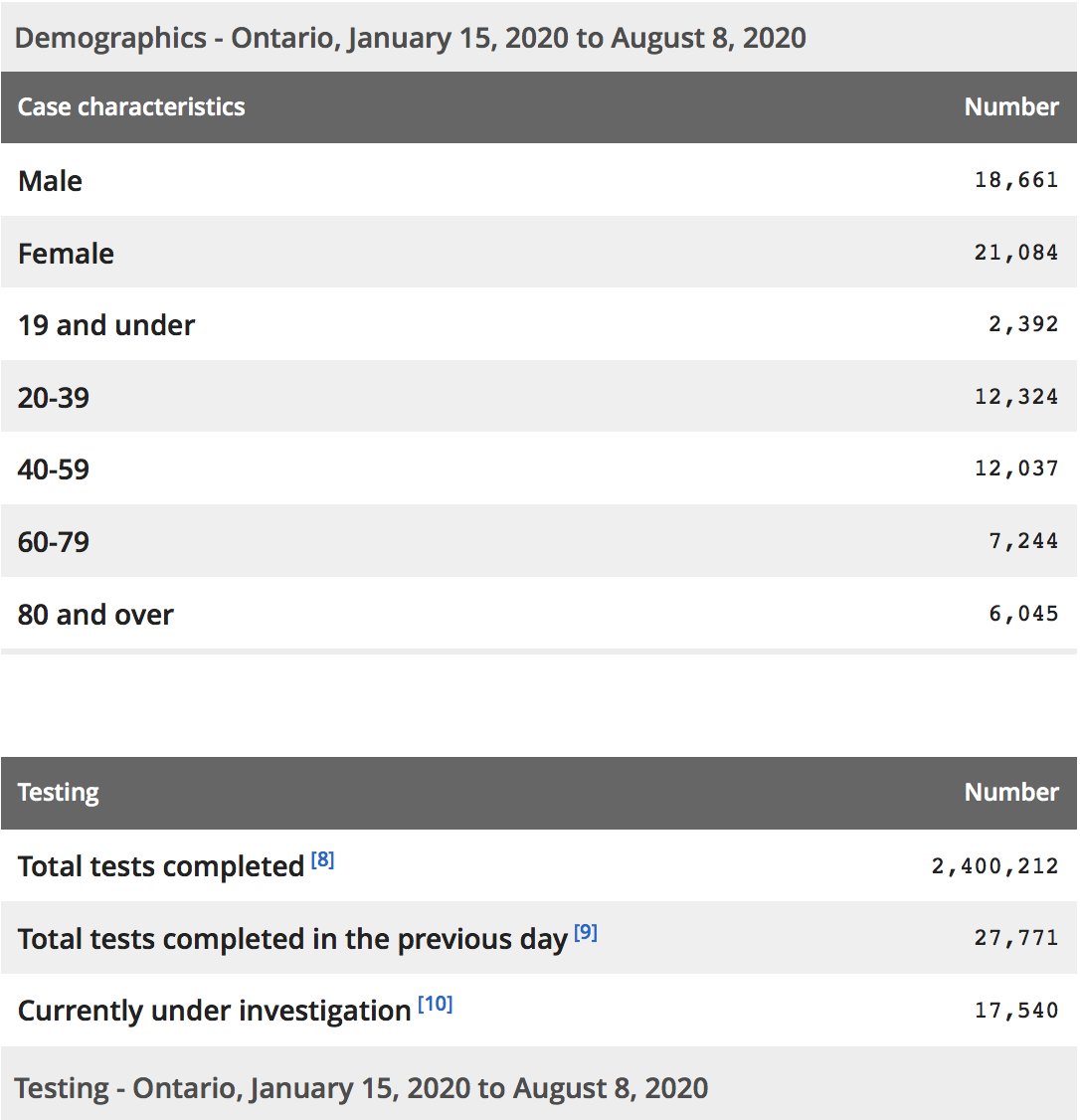Click the 60-79 age group row
Viewport: 1080px width, 1120px height.
coord(539,541)
